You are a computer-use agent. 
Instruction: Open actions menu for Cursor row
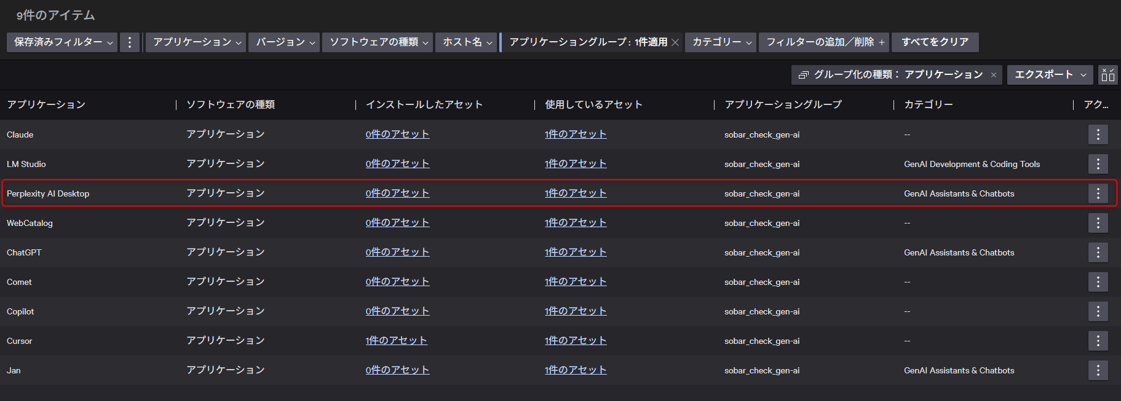1097,341
